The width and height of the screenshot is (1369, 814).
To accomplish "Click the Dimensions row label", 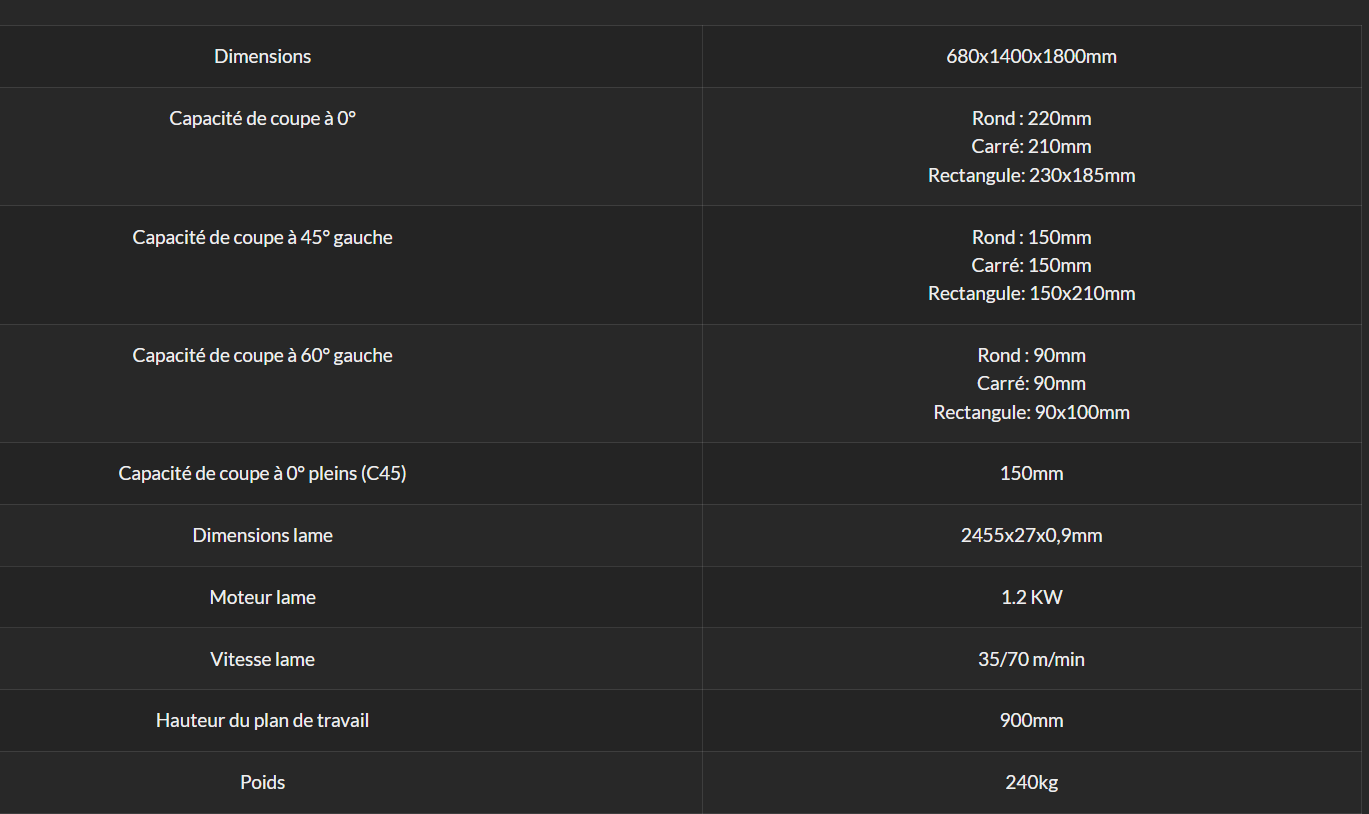I will click(262, 56).
